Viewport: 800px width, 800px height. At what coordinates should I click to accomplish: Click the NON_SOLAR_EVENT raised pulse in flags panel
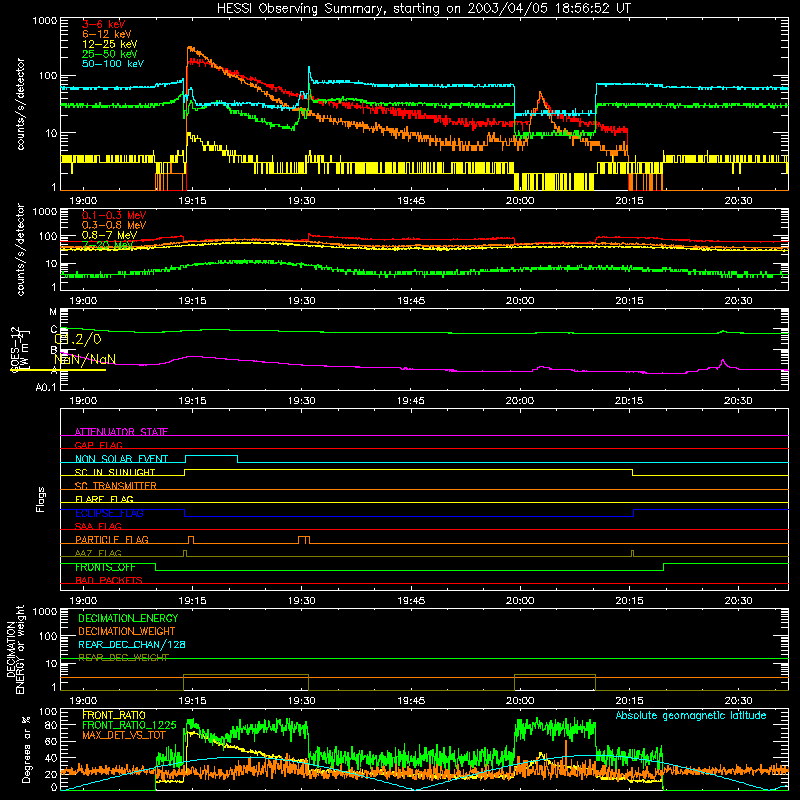pos(211,457)
